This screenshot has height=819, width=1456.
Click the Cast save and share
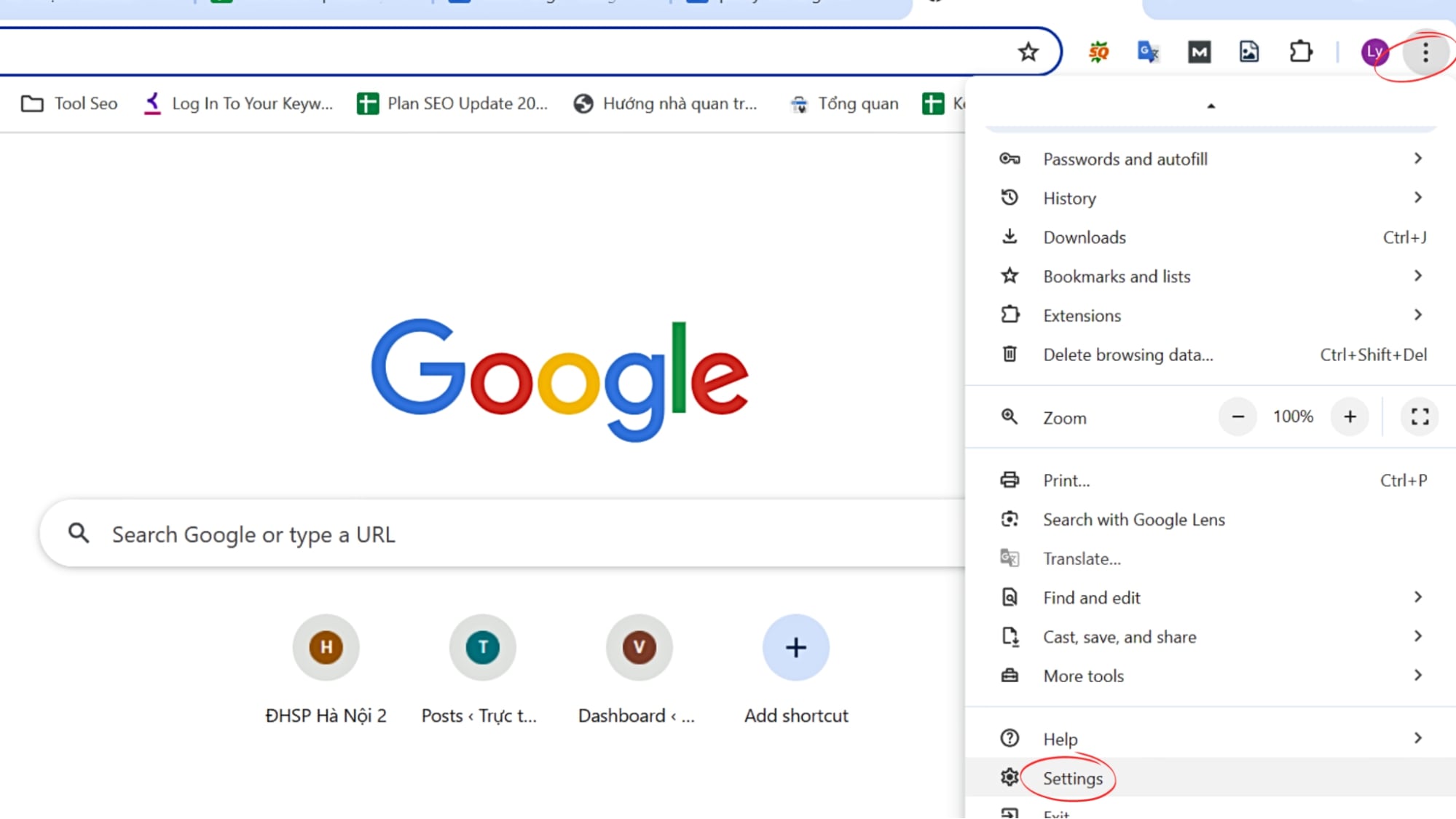[1119, 637]
